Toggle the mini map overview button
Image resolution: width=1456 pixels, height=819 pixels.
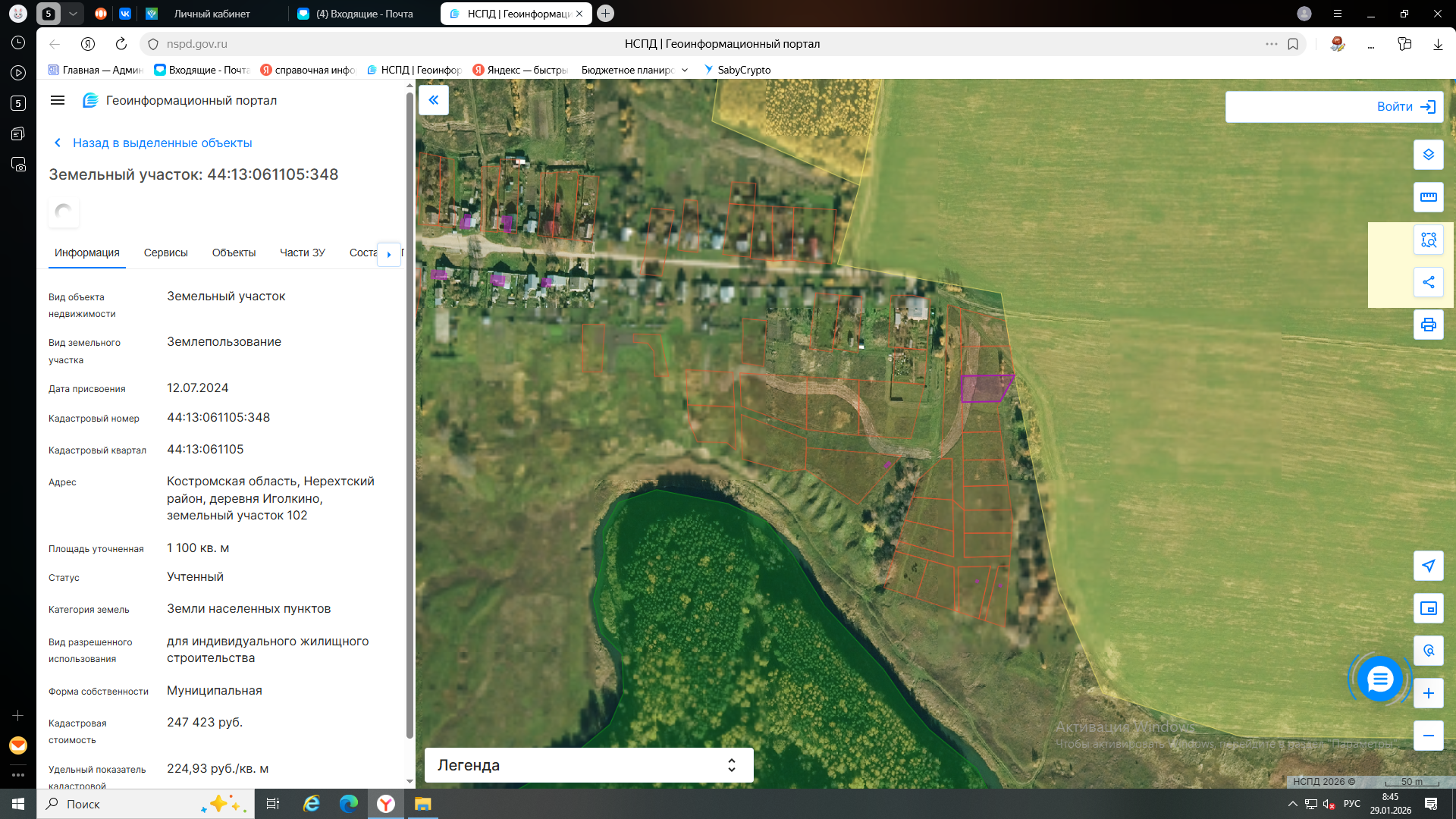(1428, 608)
